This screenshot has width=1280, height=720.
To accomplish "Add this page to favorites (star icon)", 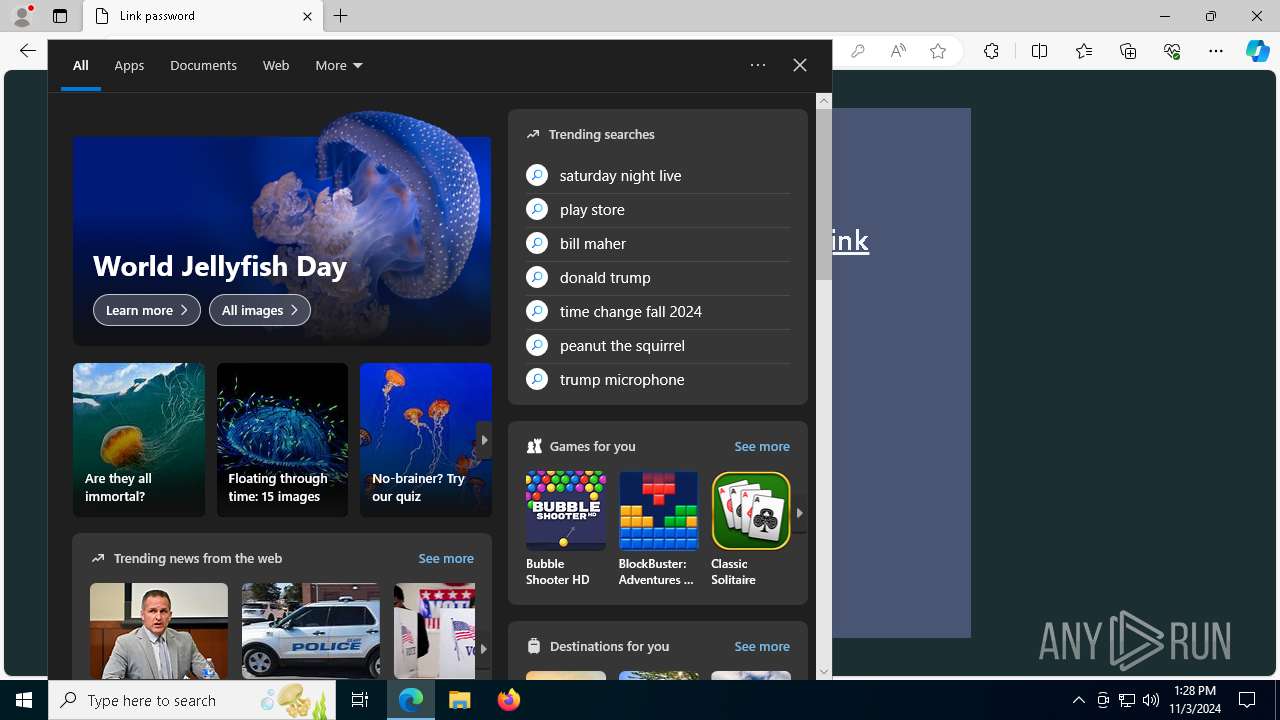I will click(938, 51).
